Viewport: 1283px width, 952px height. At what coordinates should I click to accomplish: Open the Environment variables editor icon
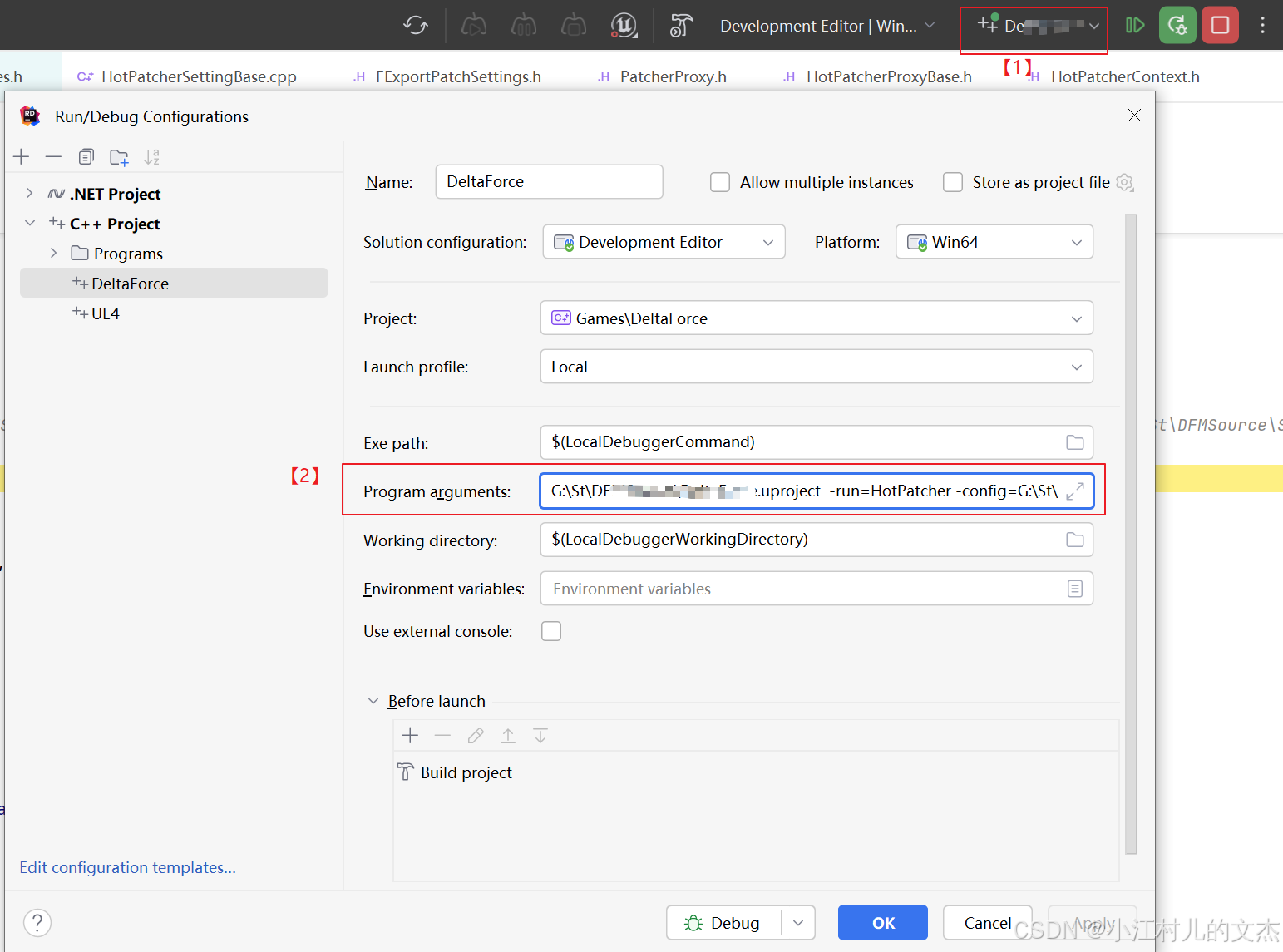click(x=1074, y=589)
